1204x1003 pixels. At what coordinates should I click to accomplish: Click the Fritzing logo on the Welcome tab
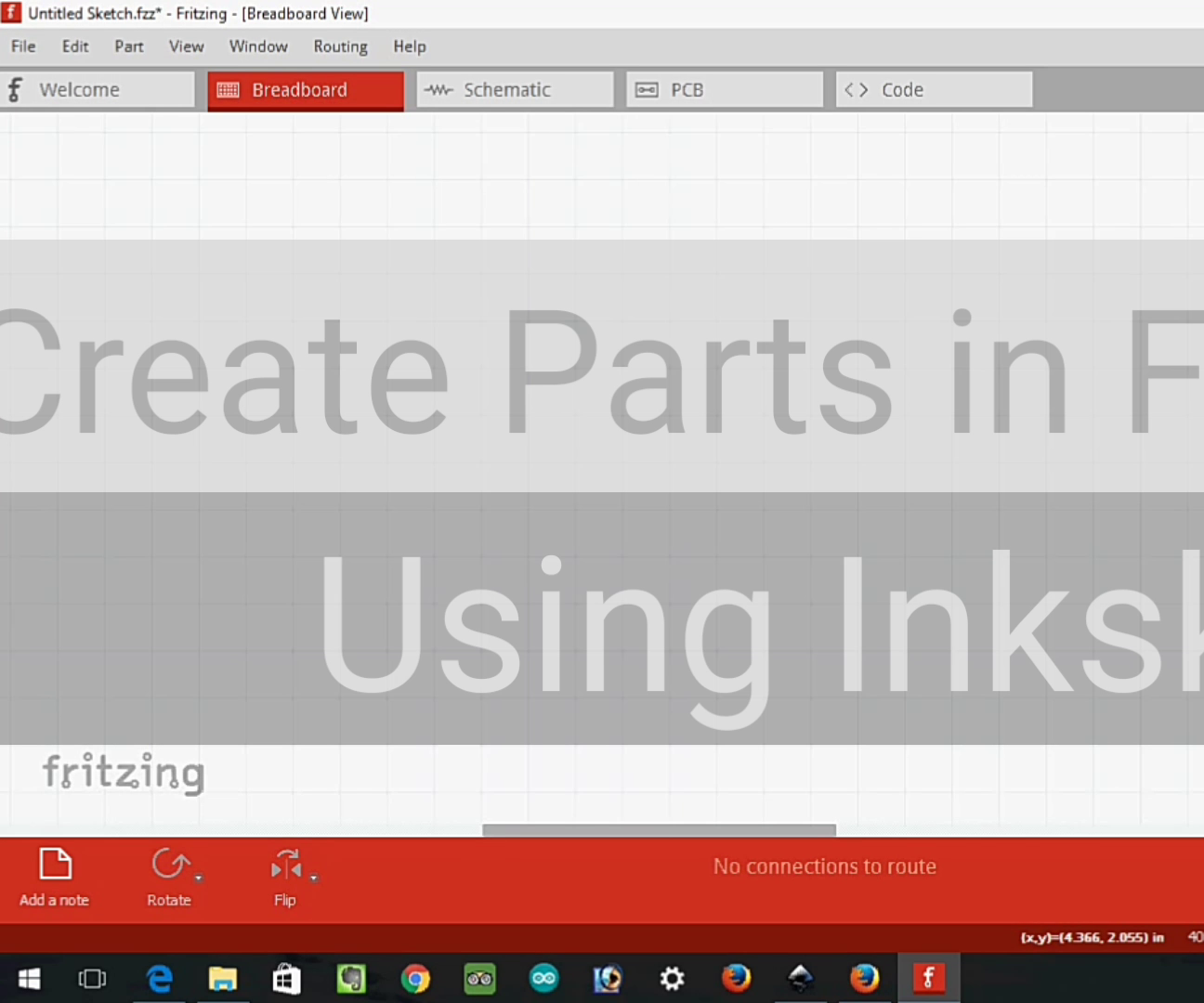[x=14, y=89]
